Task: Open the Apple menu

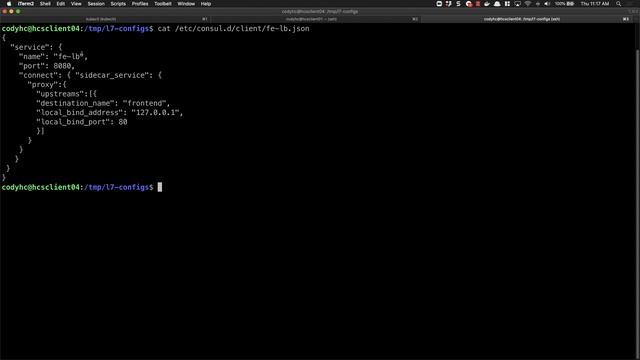Action: [9, 4]
